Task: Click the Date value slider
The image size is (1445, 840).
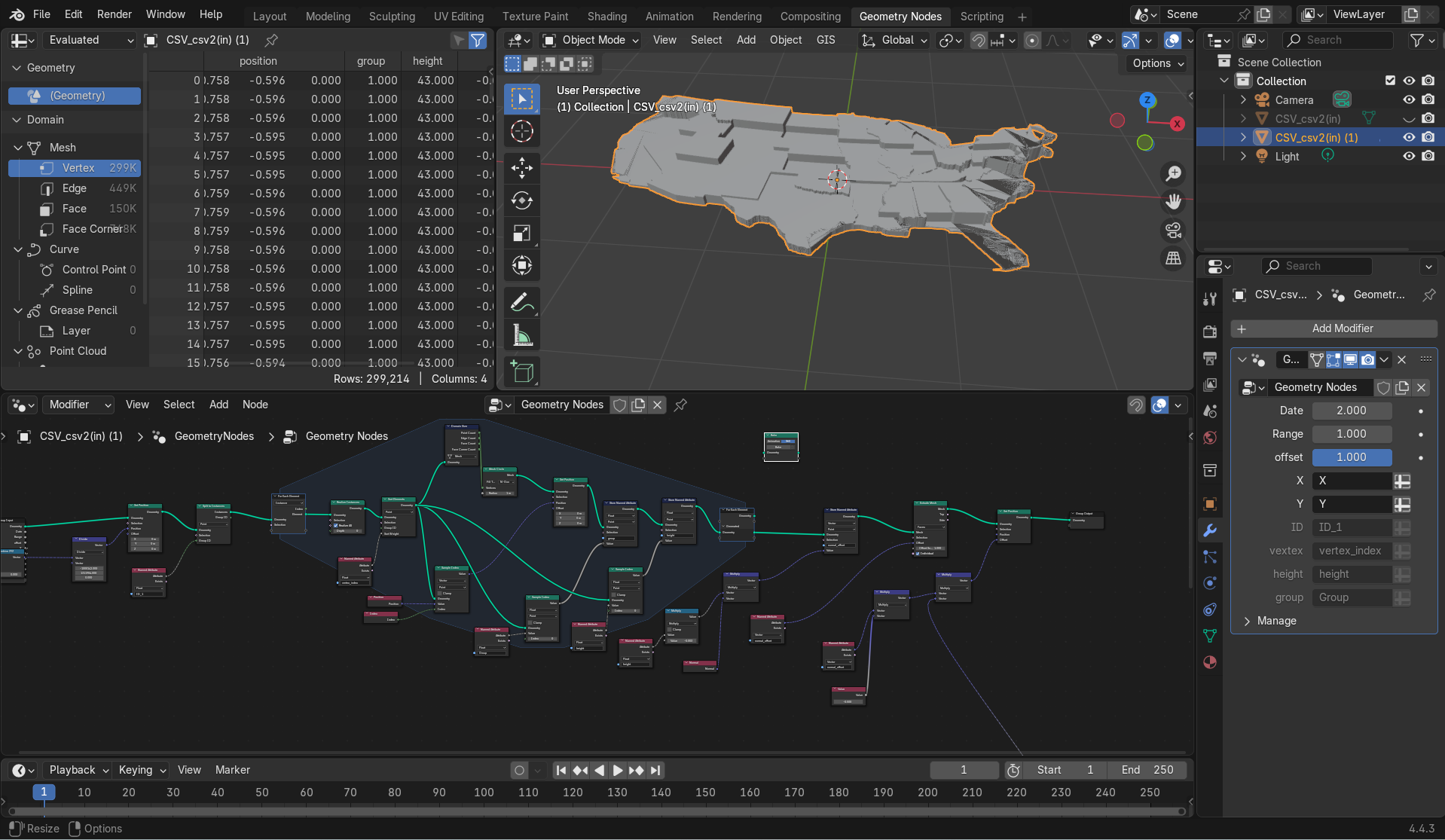Action: coord(1351,411)
